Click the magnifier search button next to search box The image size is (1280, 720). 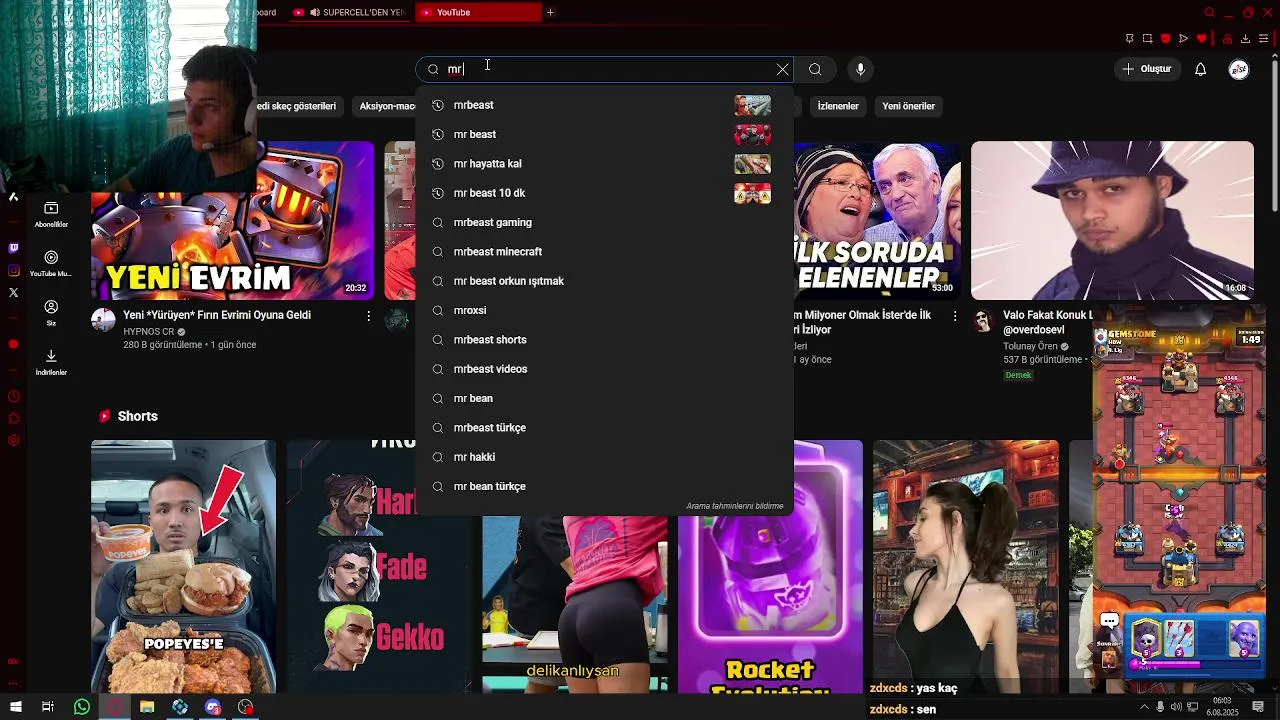(x=815, y=69)
